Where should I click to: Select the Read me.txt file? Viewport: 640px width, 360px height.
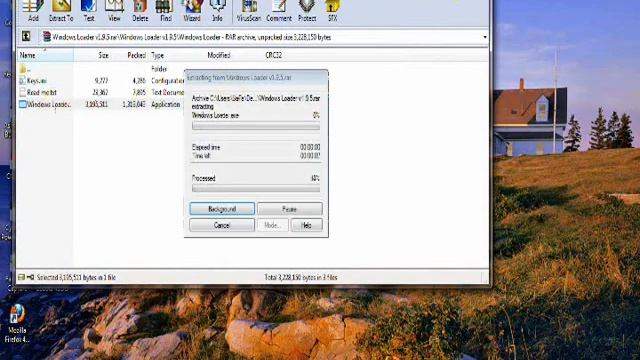[38, 93]
